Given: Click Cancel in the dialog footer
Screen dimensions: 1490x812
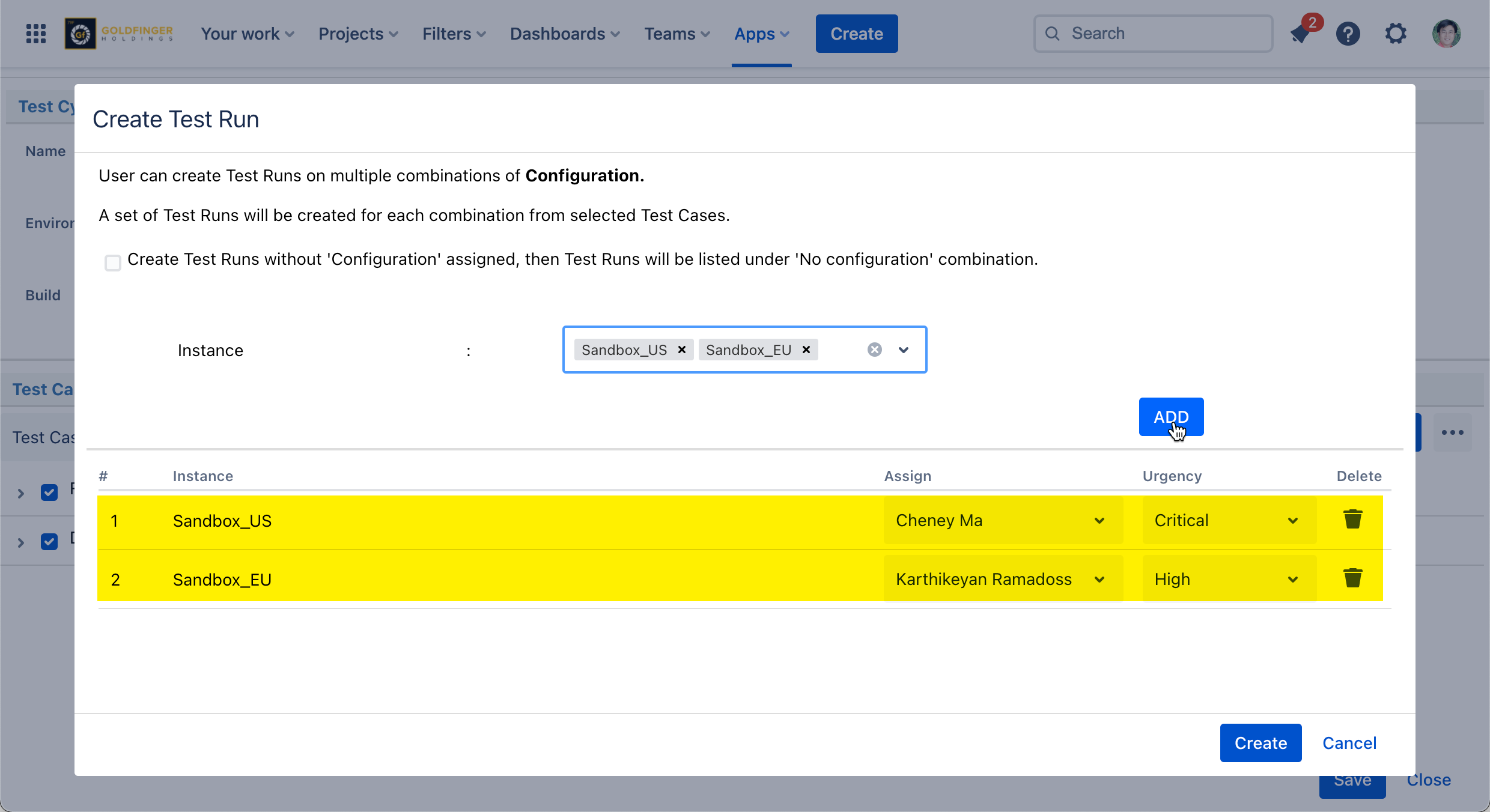Looking at the screenshot, I should [1349, 743].
